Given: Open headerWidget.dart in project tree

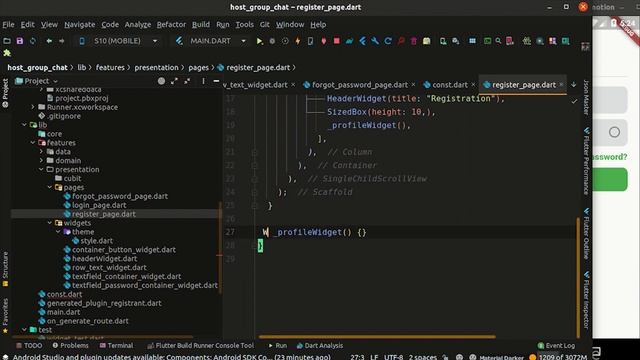Looking at the screenshot, I should pyautogui.click(x=104, y=259).
